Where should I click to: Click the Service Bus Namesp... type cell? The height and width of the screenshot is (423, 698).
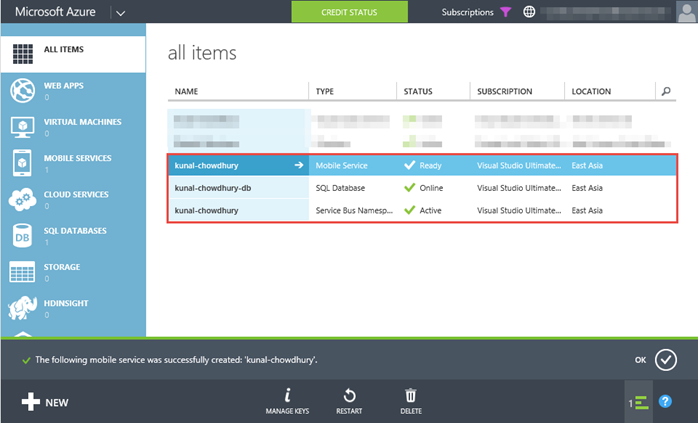pyautogui.click(x=354, y=210)
